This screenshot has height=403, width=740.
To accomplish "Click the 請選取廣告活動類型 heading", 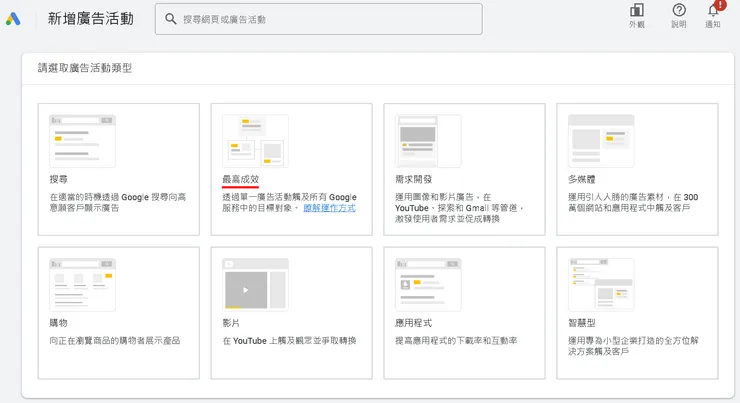I will 85,68.
